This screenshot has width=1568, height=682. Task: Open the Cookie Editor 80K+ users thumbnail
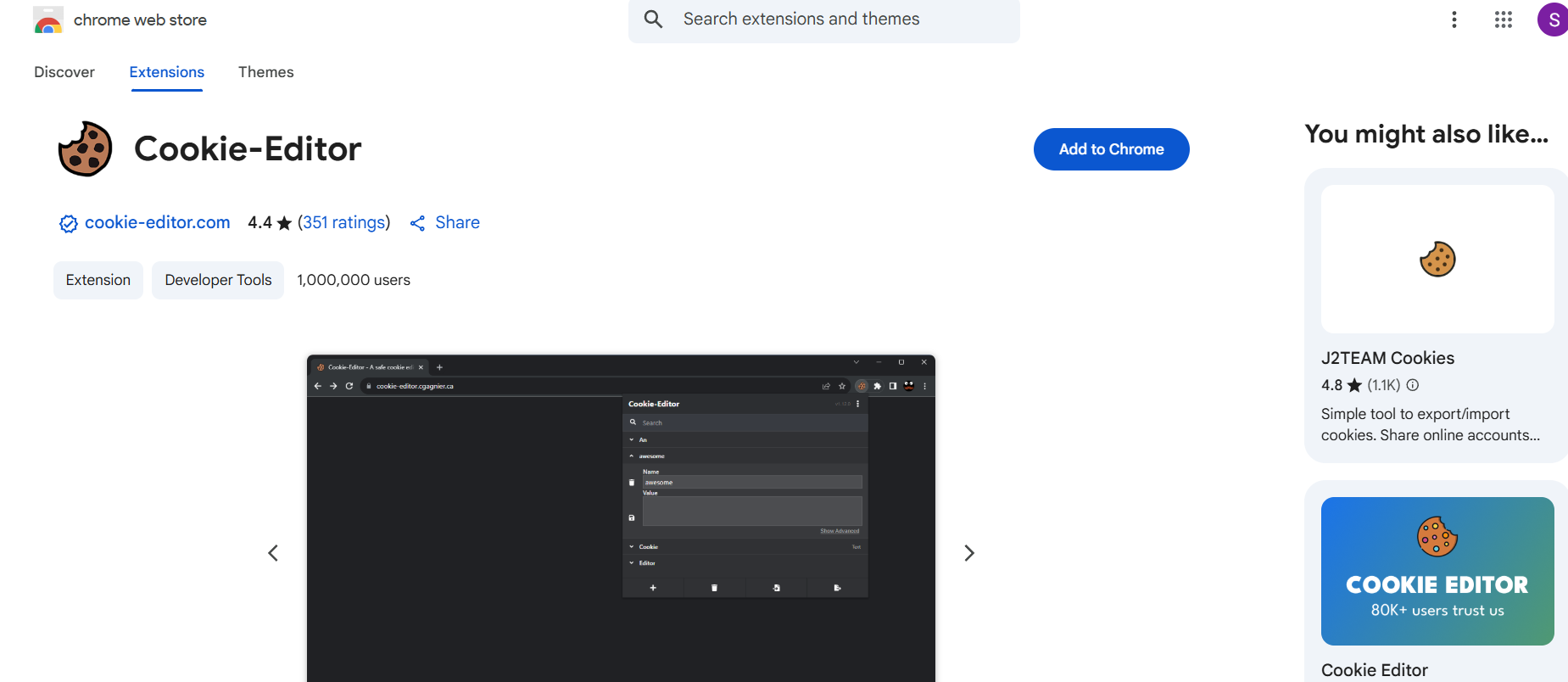[1437, 571]
